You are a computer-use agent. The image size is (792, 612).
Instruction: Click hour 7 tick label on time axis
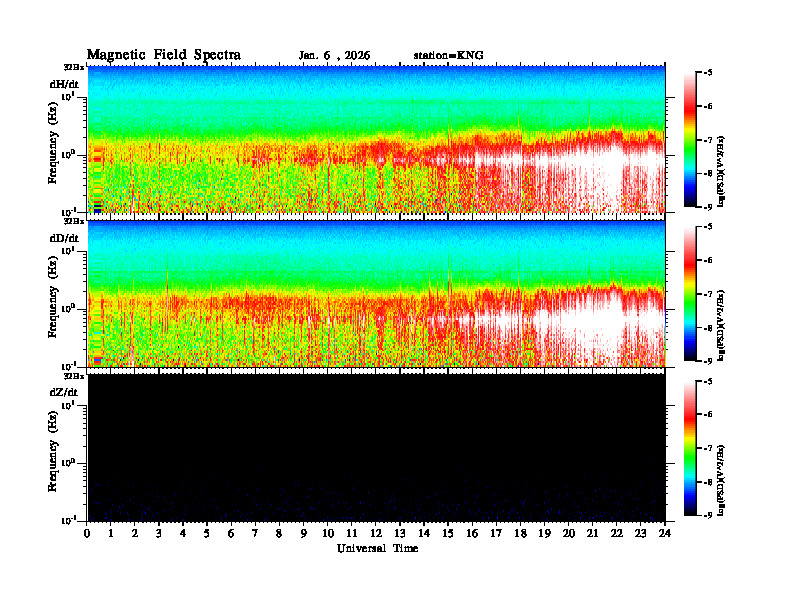(255, 533)
